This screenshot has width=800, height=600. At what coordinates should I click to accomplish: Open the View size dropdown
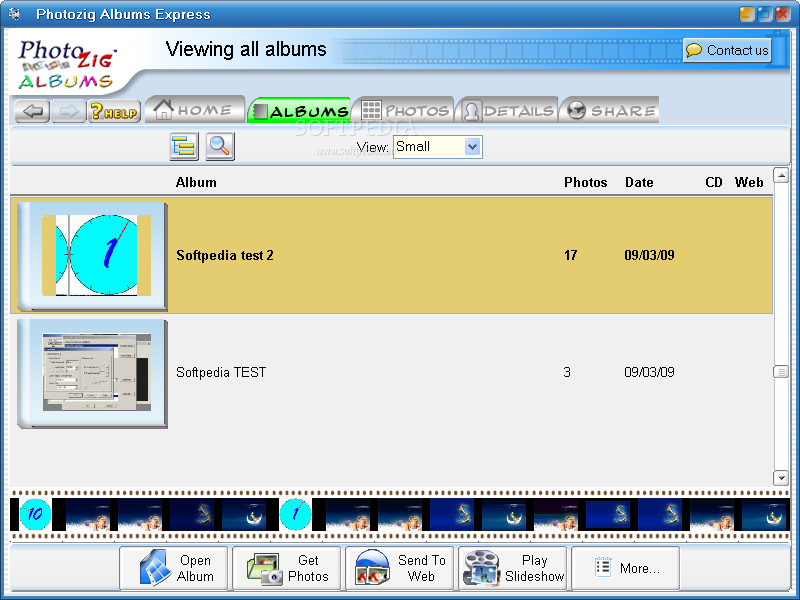437,147
